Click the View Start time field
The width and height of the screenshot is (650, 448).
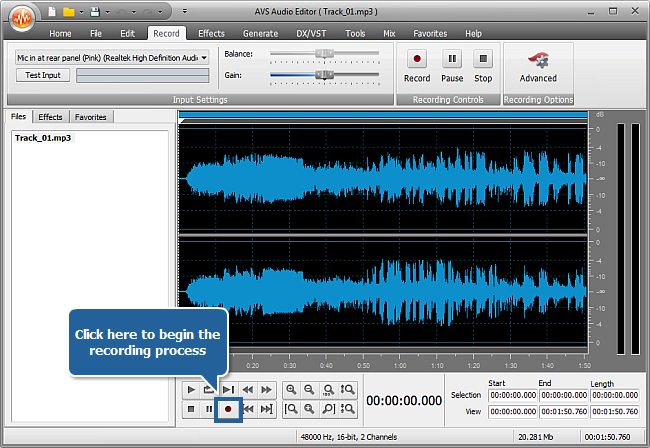(x=513, y=412)
